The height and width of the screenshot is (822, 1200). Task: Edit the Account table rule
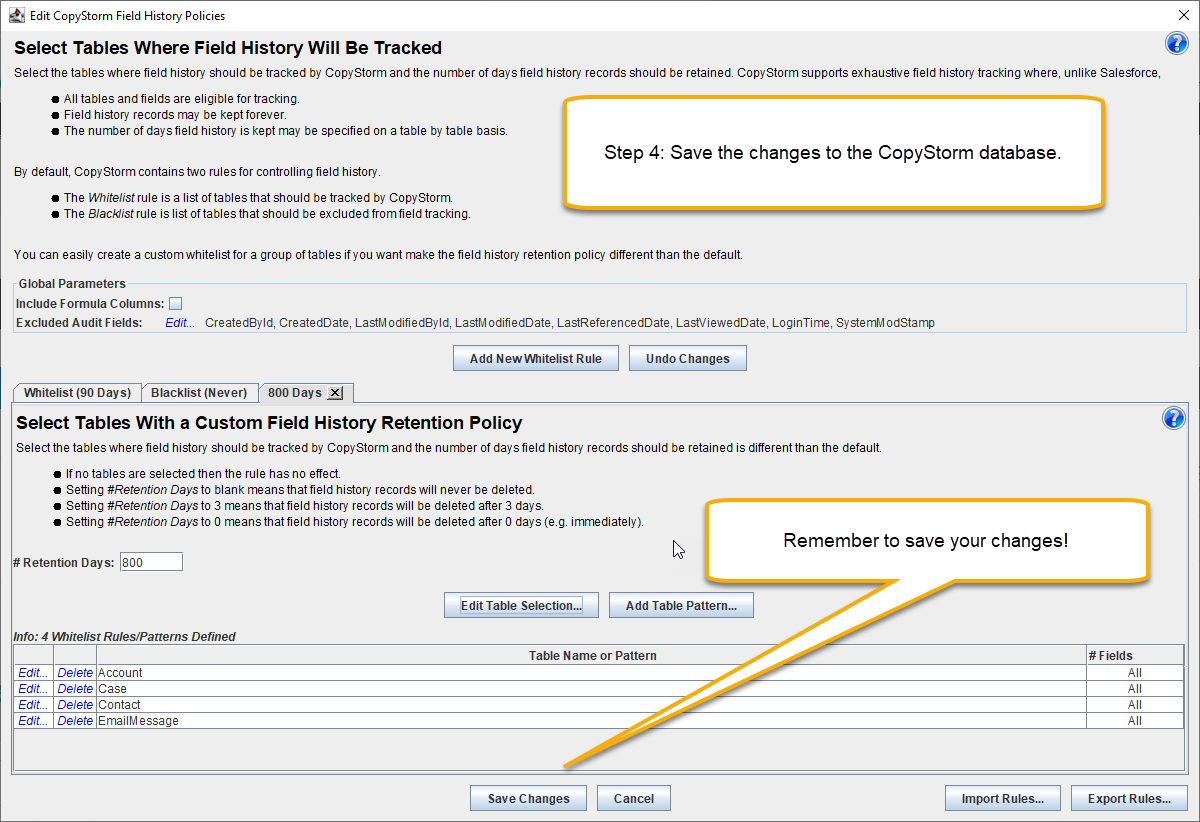tap(33, 673)
